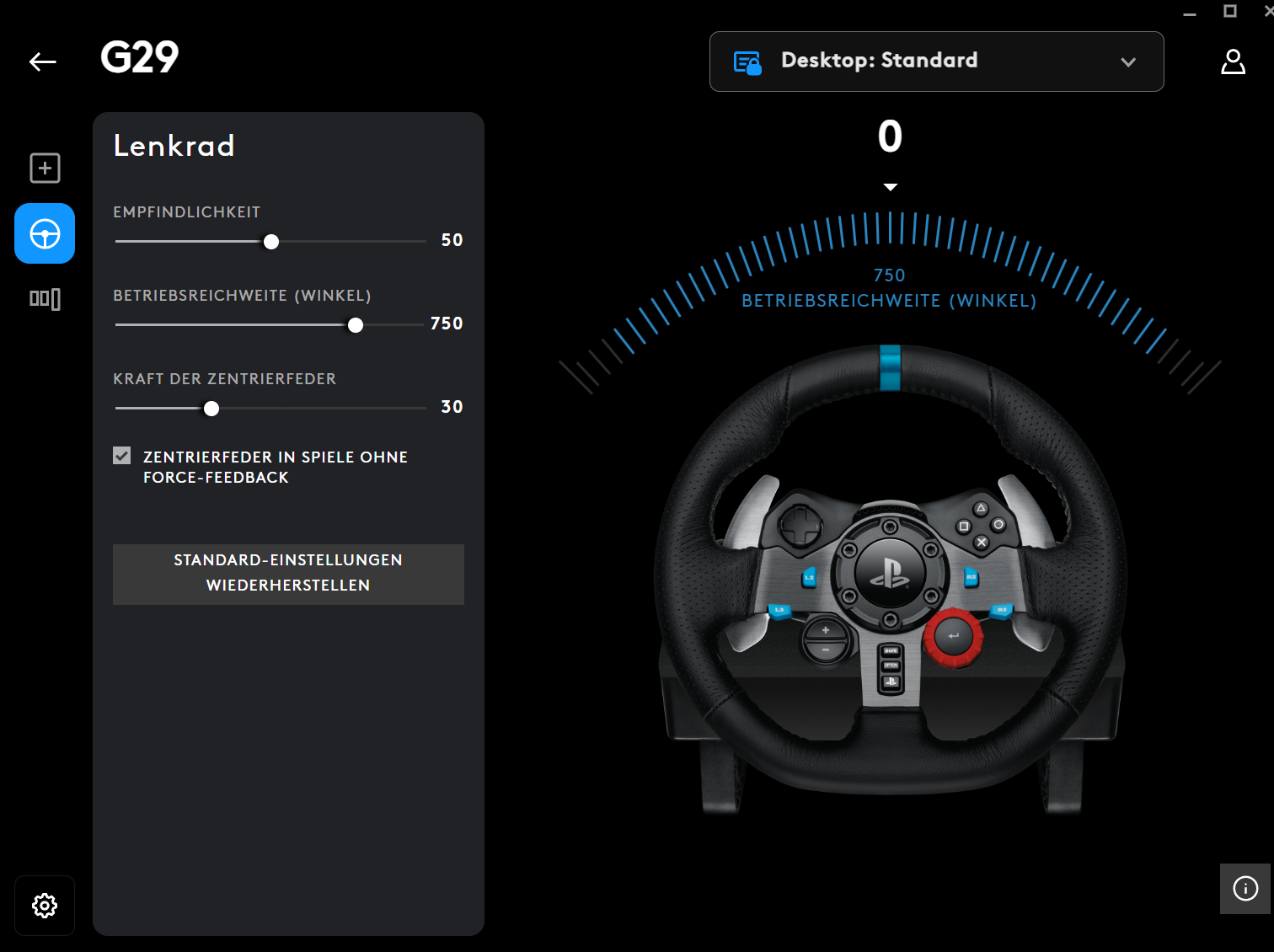The width and height of the screenshot is (1274, 952).
Task: Click the slider value 750 in the Lenkrad panel
Action: pyautogui.click(x=447, y=324)
